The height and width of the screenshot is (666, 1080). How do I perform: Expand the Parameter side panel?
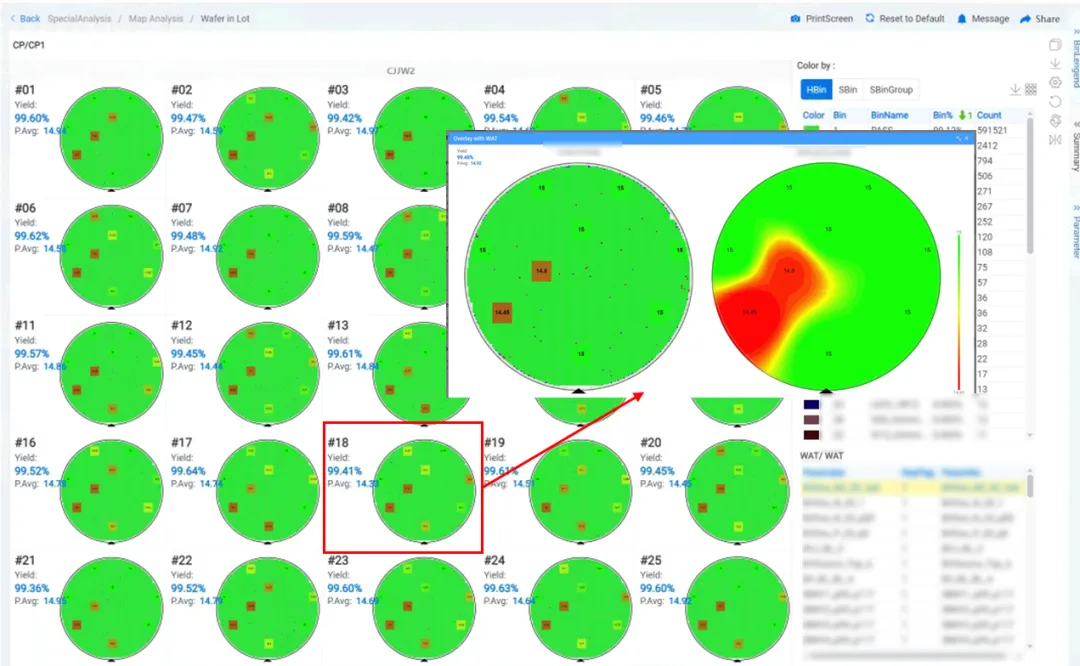click(1075, 231)
